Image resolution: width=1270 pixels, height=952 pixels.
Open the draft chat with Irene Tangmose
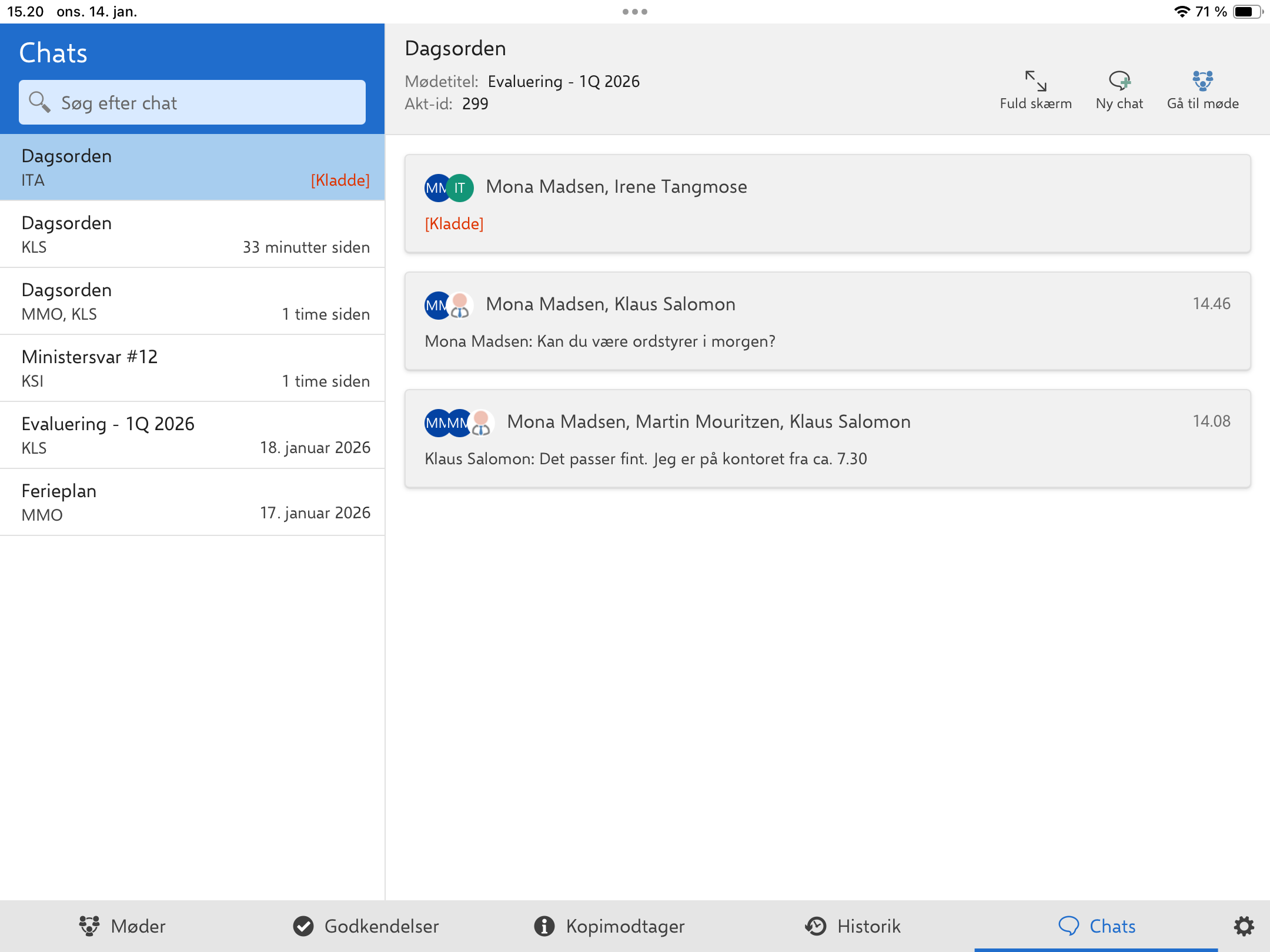pyautogui.click(x=827, y=204)
